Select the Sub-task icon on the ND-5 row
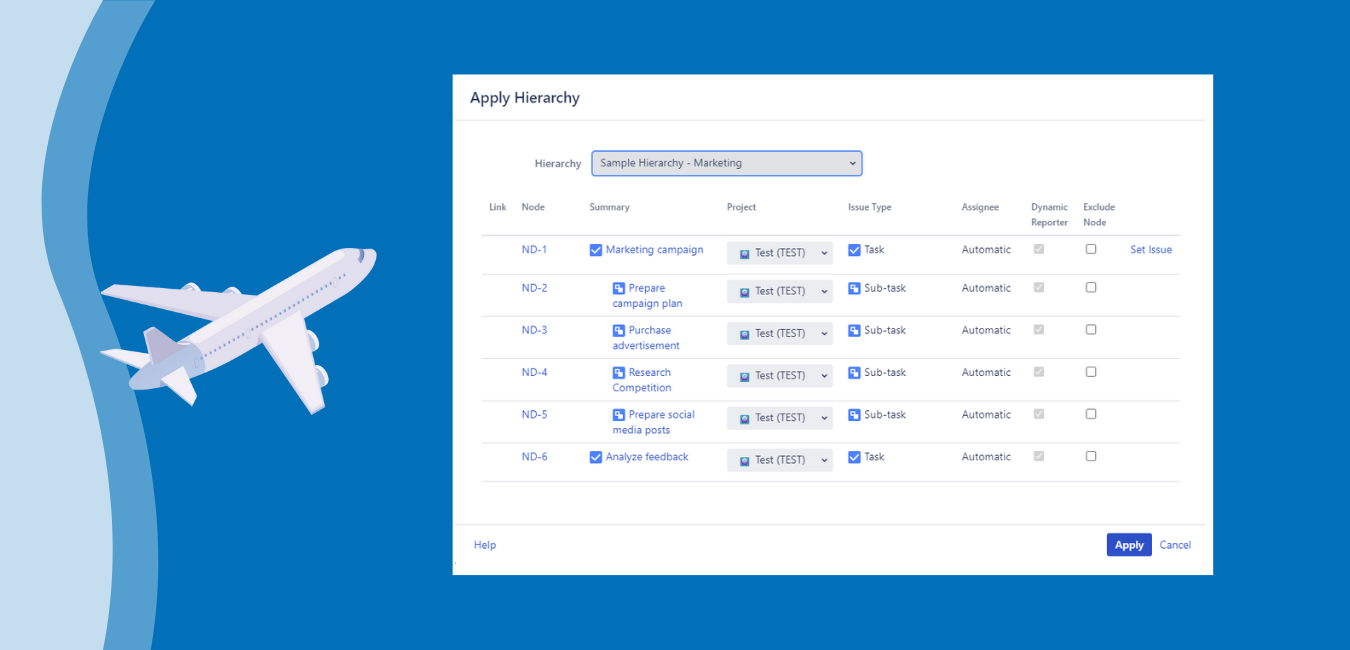The image size is (1350, 650). coord(855,414)
